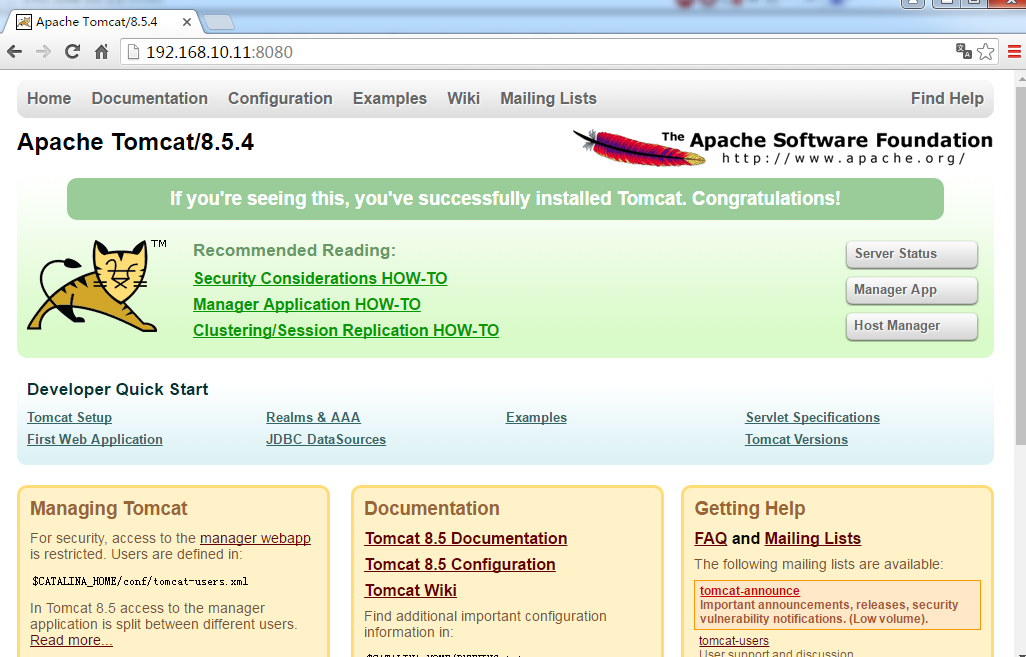Close the Apache Tomcat/8.5.4 tab

186,22
